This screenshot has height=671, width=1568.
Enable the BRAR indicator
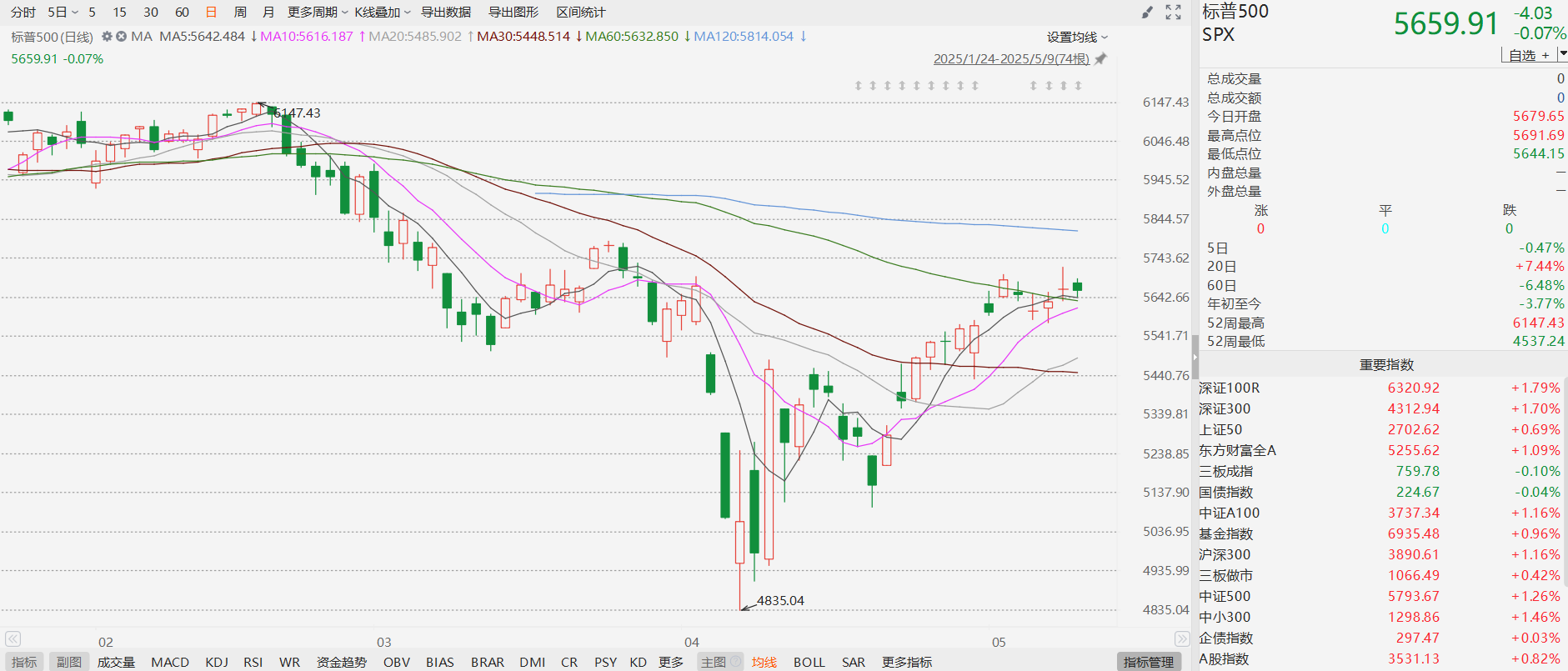click(x=488, y=662)
